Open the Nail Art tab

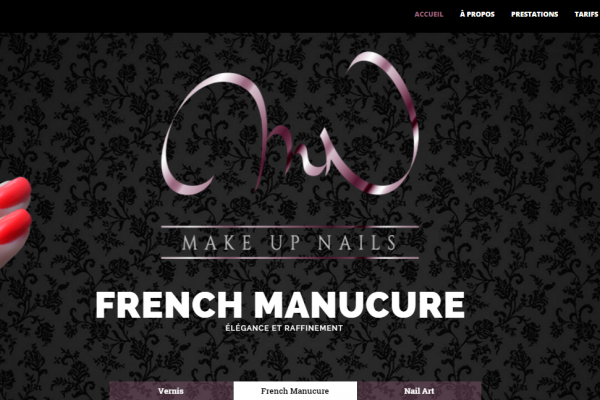419,391
